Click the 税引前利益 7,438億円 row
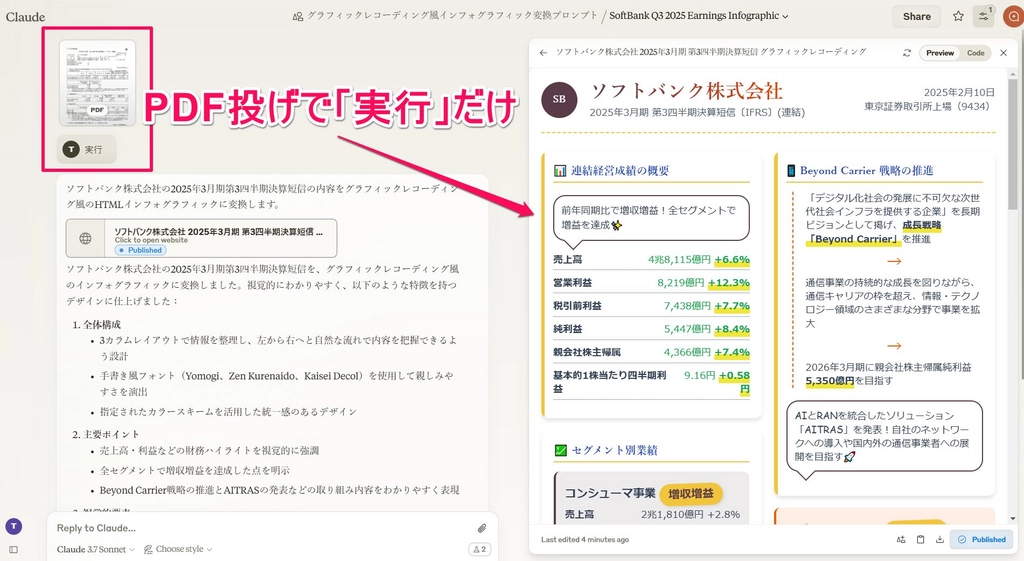The image size is (1024, 561). click(651, 306)
